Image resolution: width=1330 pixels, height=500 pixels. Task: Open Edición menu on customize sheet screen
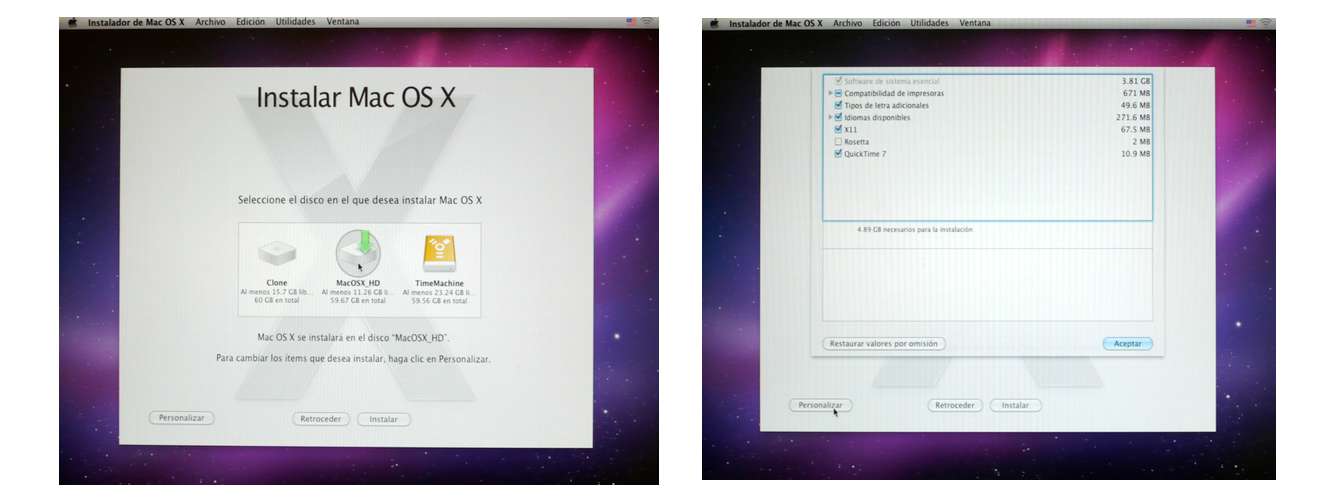tap(886, 23)
